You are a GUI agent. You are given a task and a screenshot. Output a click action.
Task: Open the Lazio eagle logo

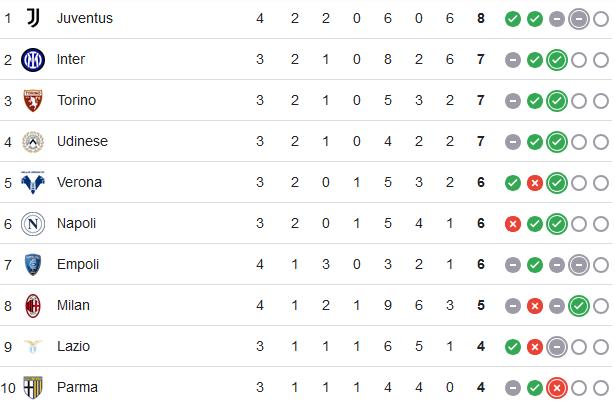[33, 347]
